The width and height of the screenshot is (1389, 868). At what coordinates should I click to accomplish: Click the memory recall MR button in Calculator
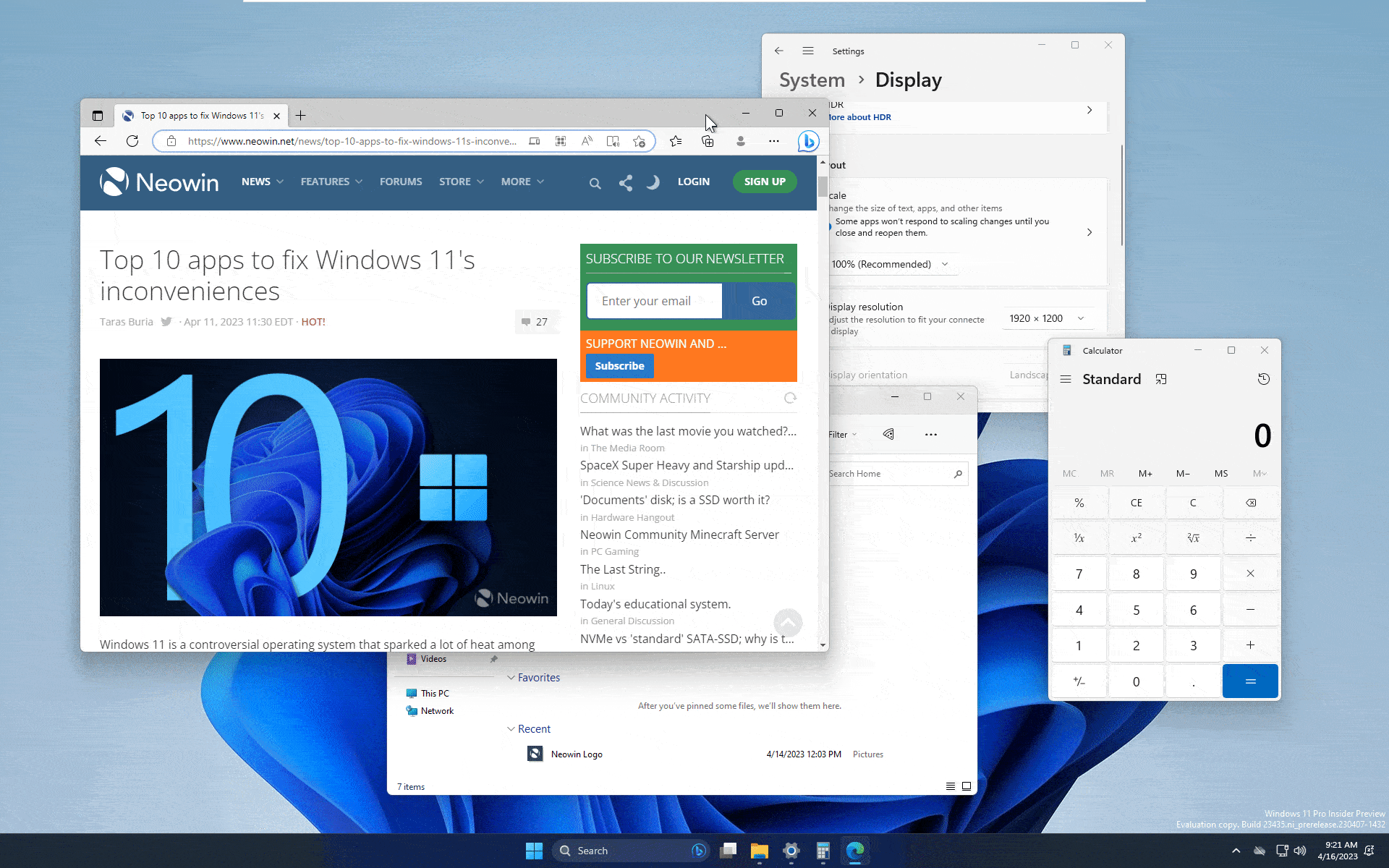[x=1107, y=473]
